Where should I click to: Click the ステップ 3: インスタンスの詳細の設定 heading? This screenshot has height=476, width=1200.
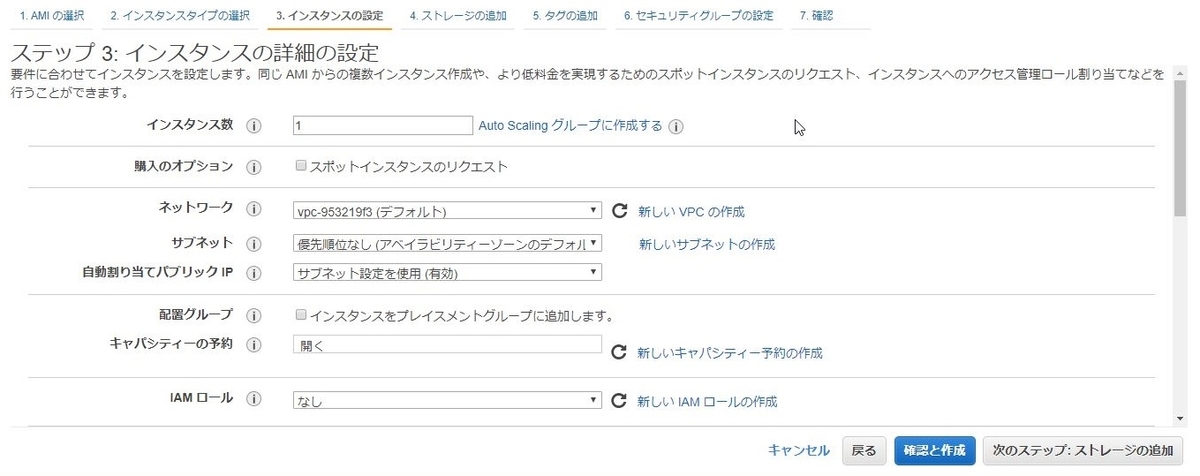[x=195, y=53]
